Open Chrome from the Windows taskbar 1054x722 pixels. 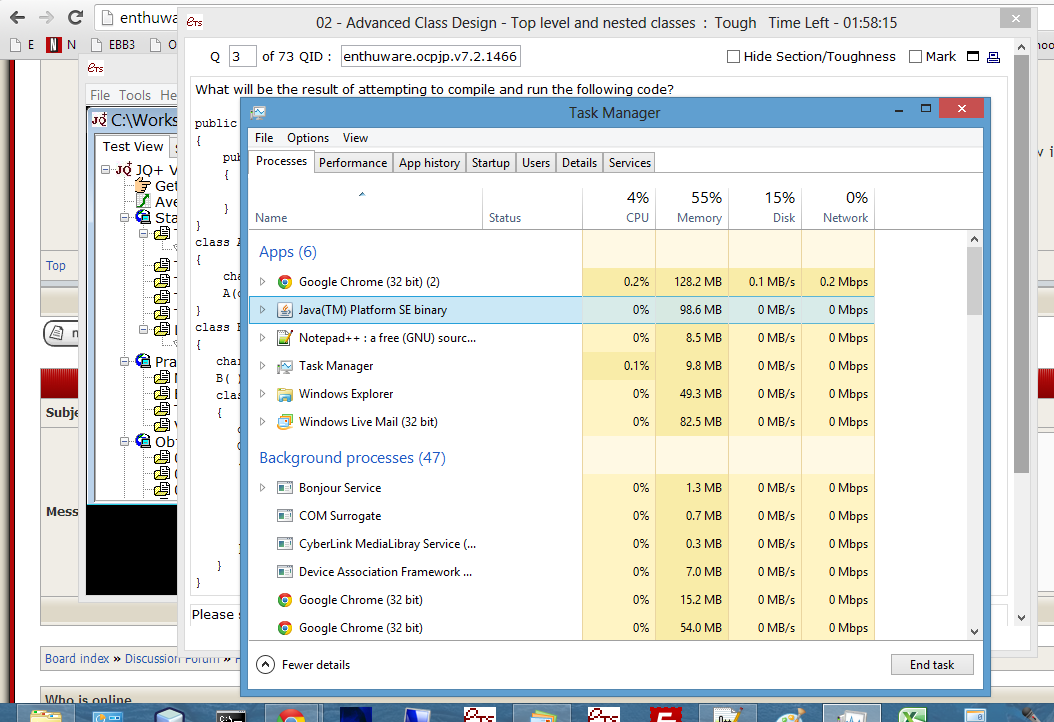291,715
